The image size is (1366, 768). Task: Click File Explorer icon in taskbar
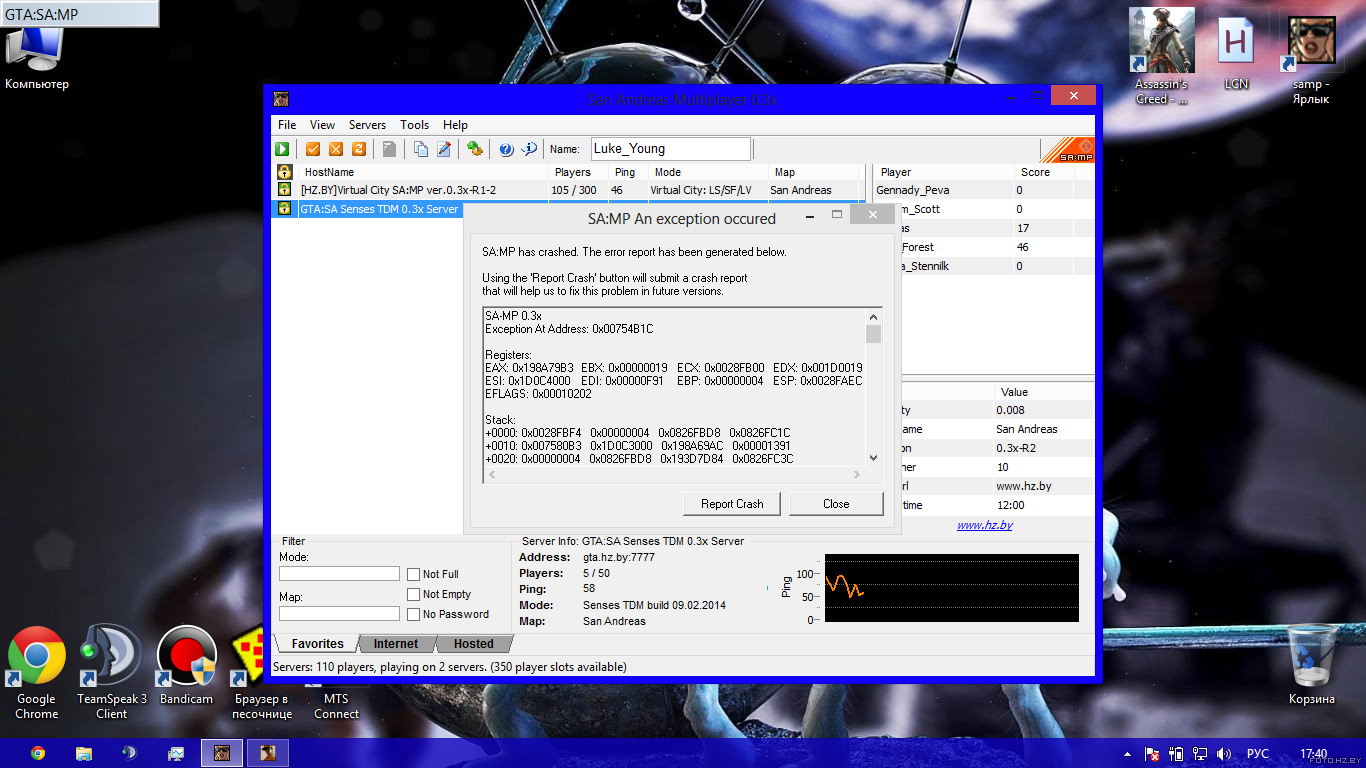(x=84, y=753)
